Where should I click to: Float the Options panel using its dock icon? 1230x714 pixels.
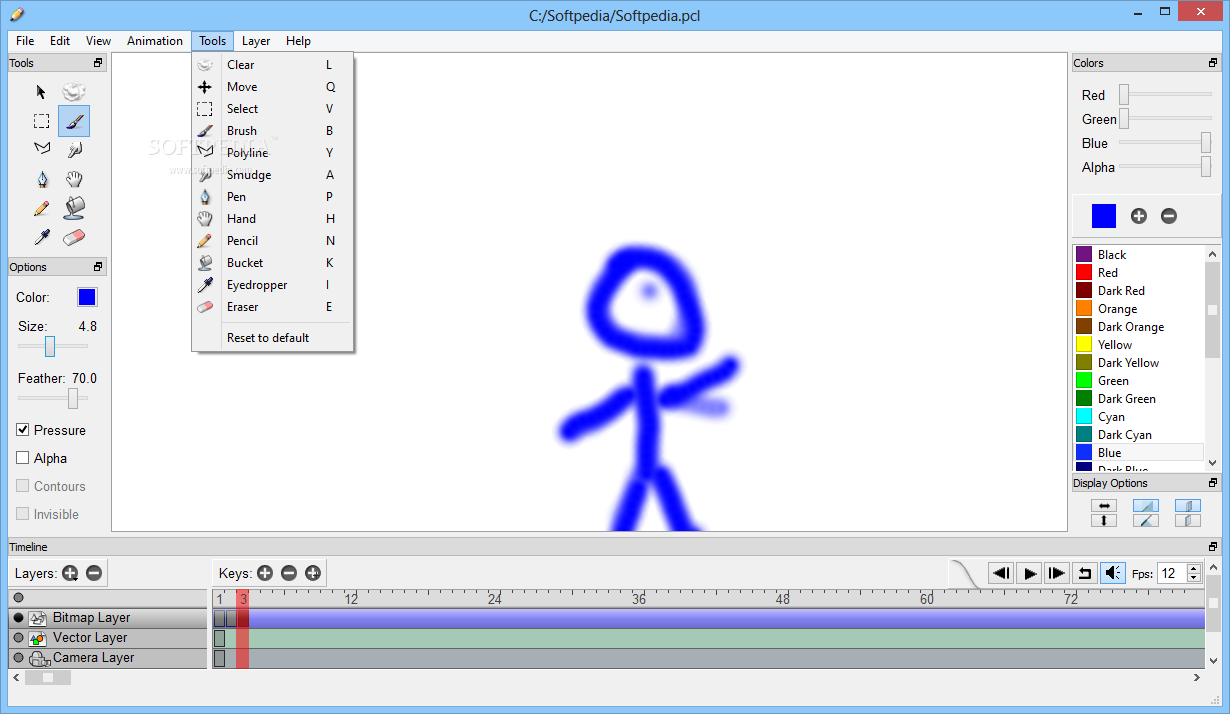98,267
